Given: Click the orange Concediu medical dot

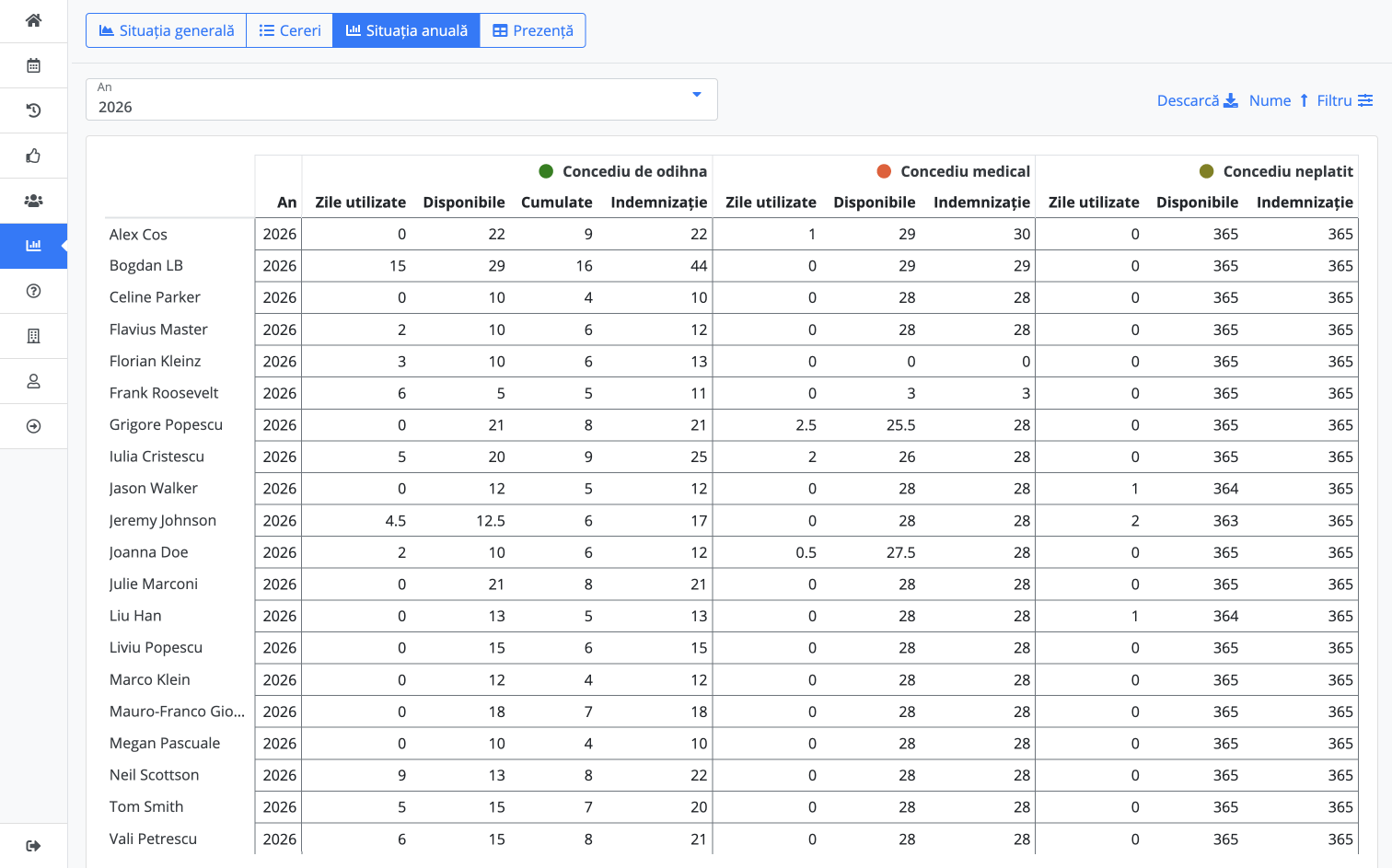Looking at the screenshot, I should coord(884,171).
